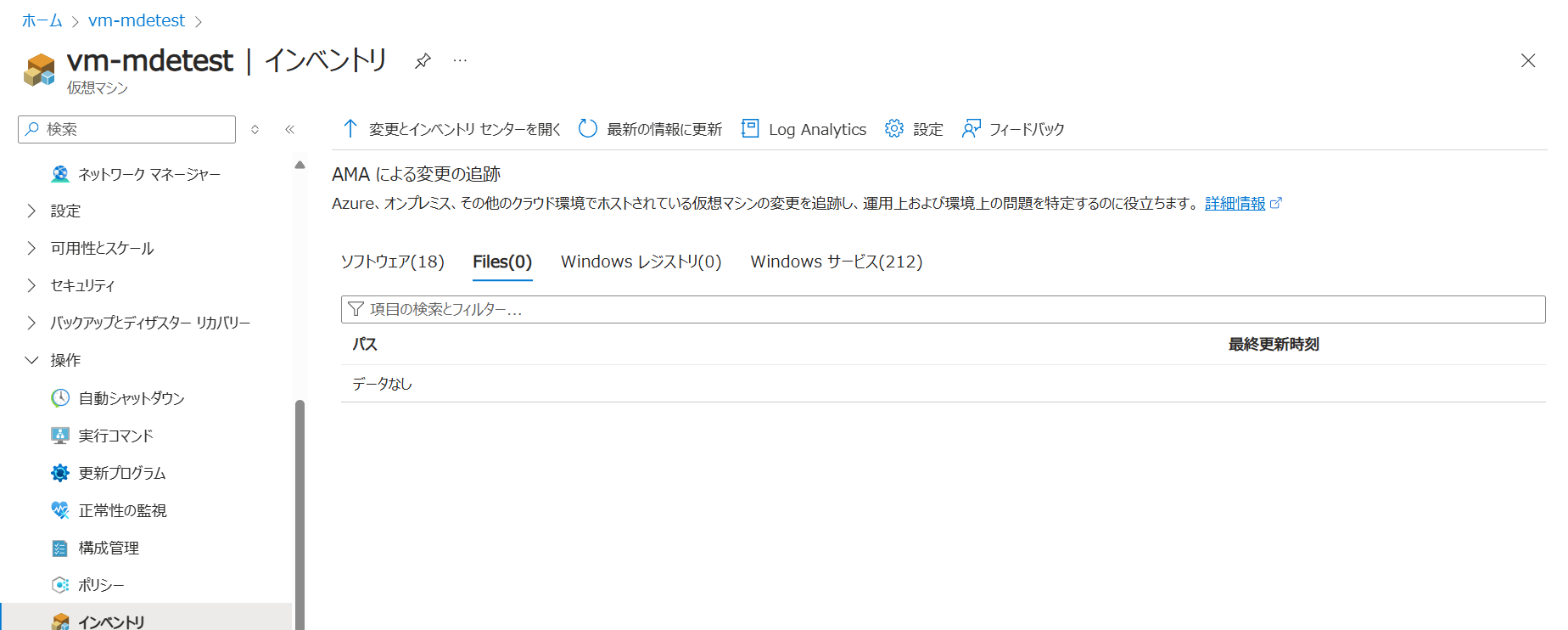Expand the バックアップとディザスター リカバリー section
The height and width of the screenshot is (630, 1568).
[x=32, y=323]
